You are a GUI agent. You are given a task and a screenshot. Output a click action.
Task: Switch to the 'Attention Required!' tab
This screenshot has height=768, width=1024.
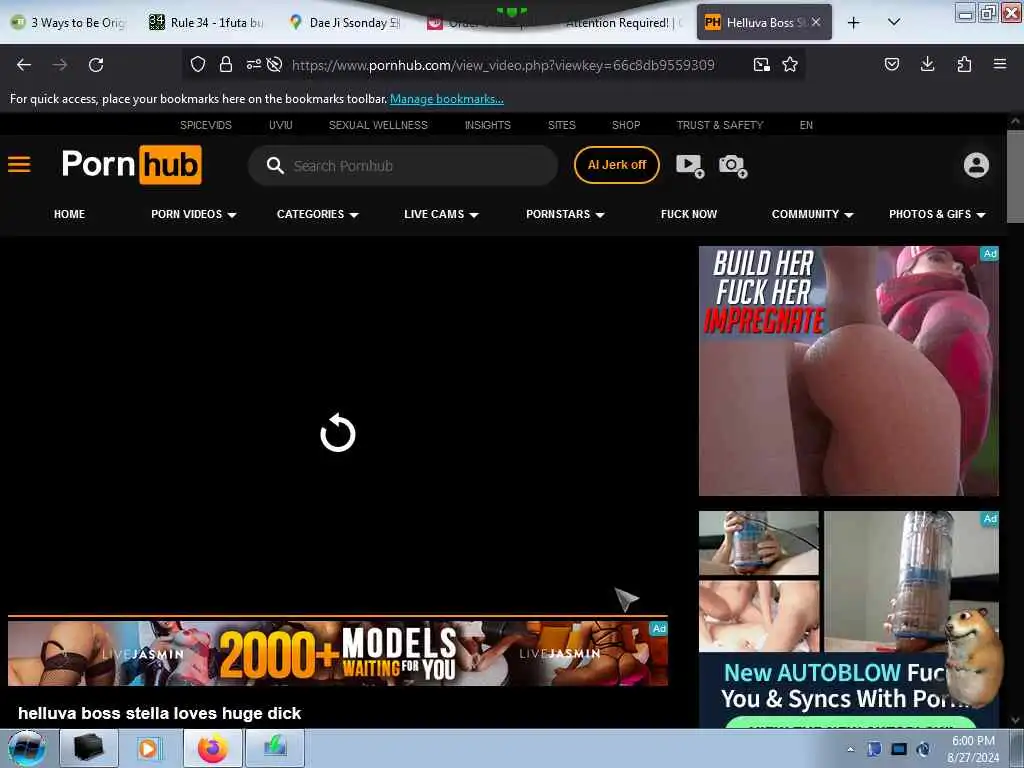point(624,22)
